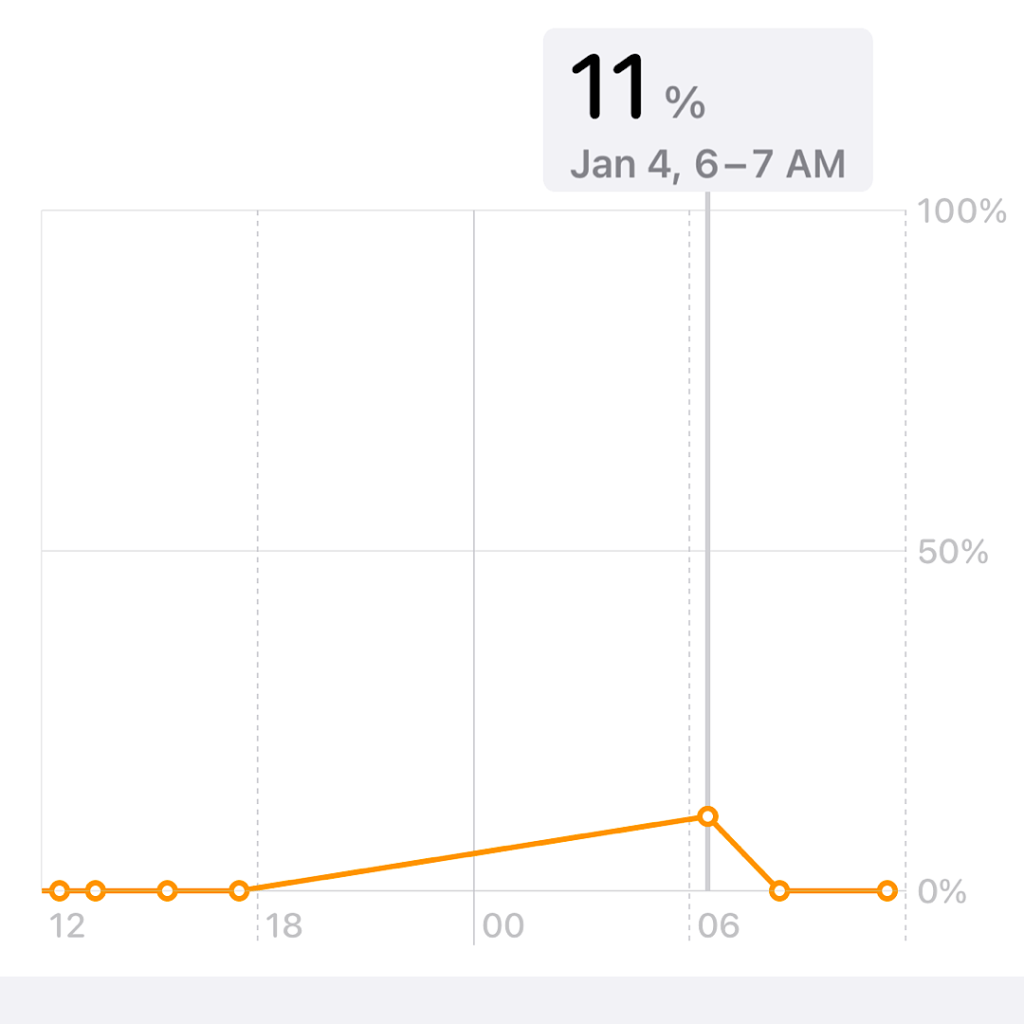Screen dimensions: 1024x1024
Task: Select the first data point on the left
Action: click(60, 890)
